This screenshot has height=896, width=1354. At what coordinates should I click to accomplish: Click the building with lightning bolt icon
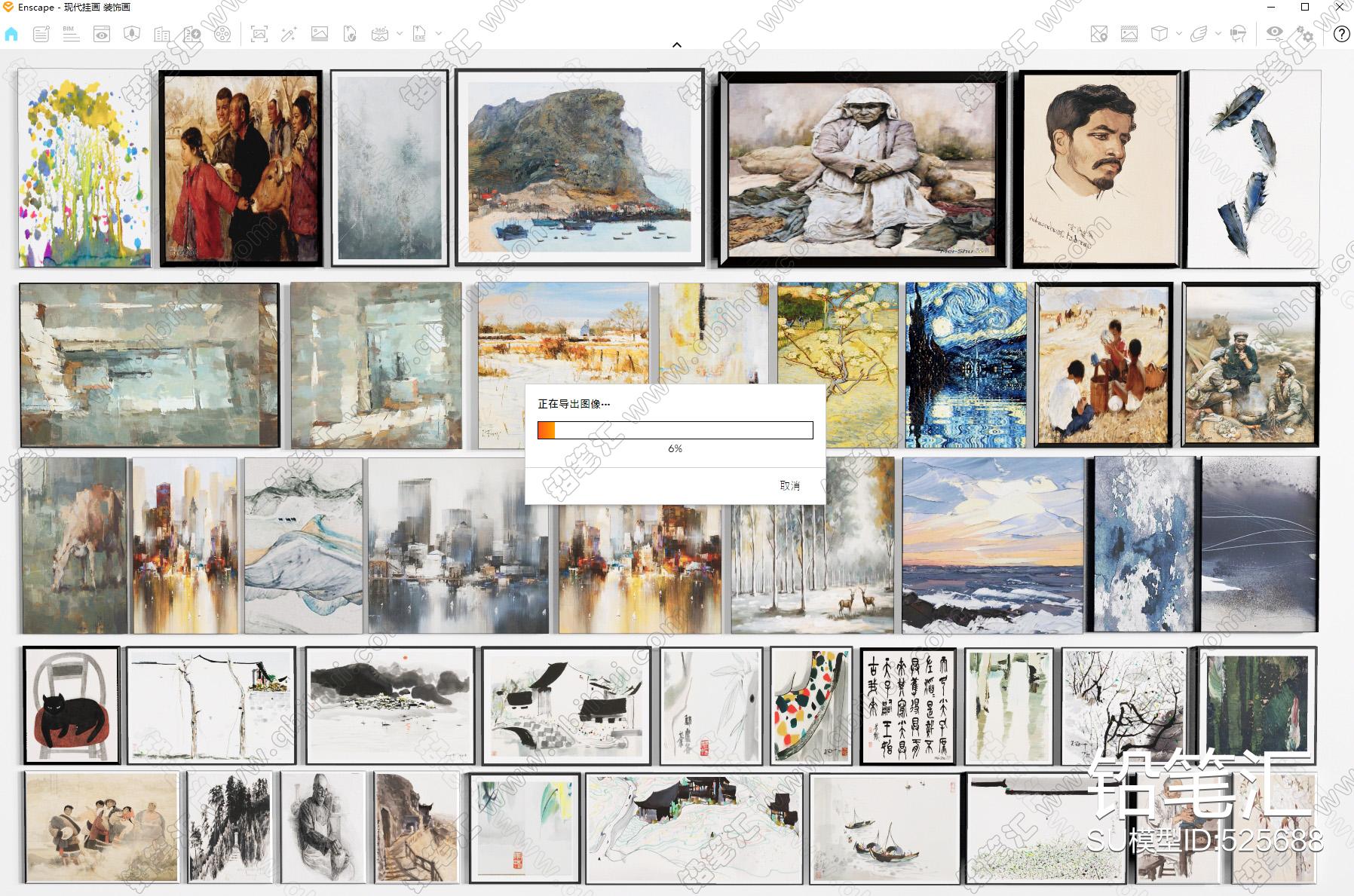coord(192,34)
